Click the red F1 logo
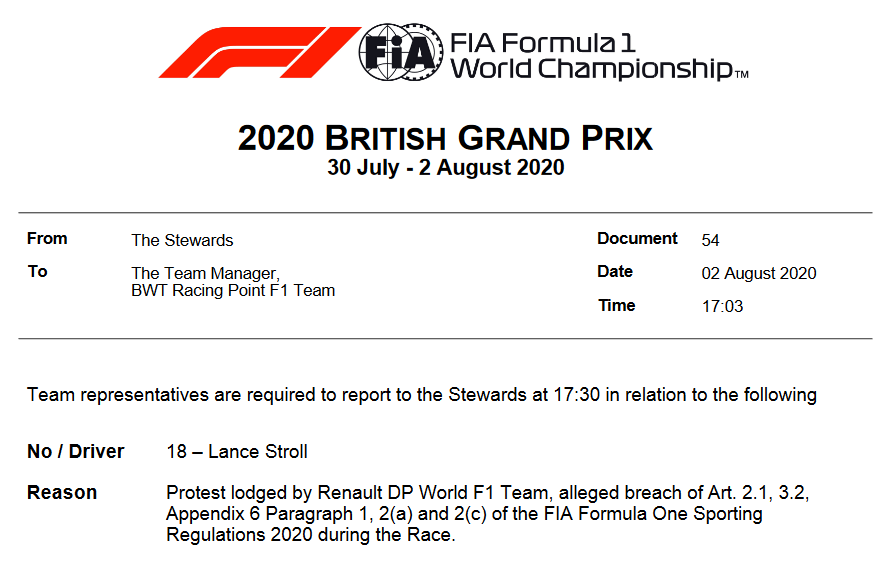This screenshot has height=573, width=894. (258, 52)
